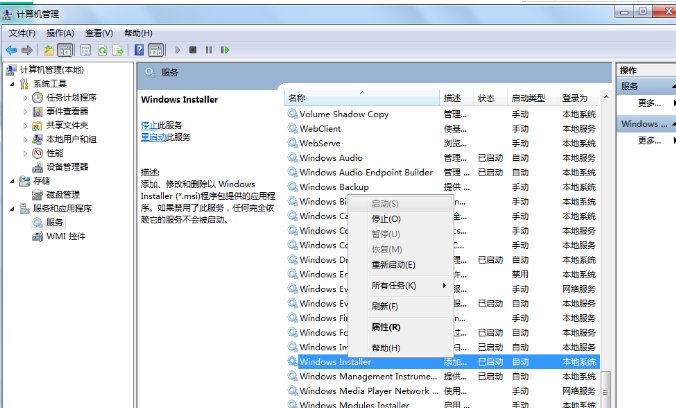Click the services list scroll up arrow
676x408 pixels.
606,97
